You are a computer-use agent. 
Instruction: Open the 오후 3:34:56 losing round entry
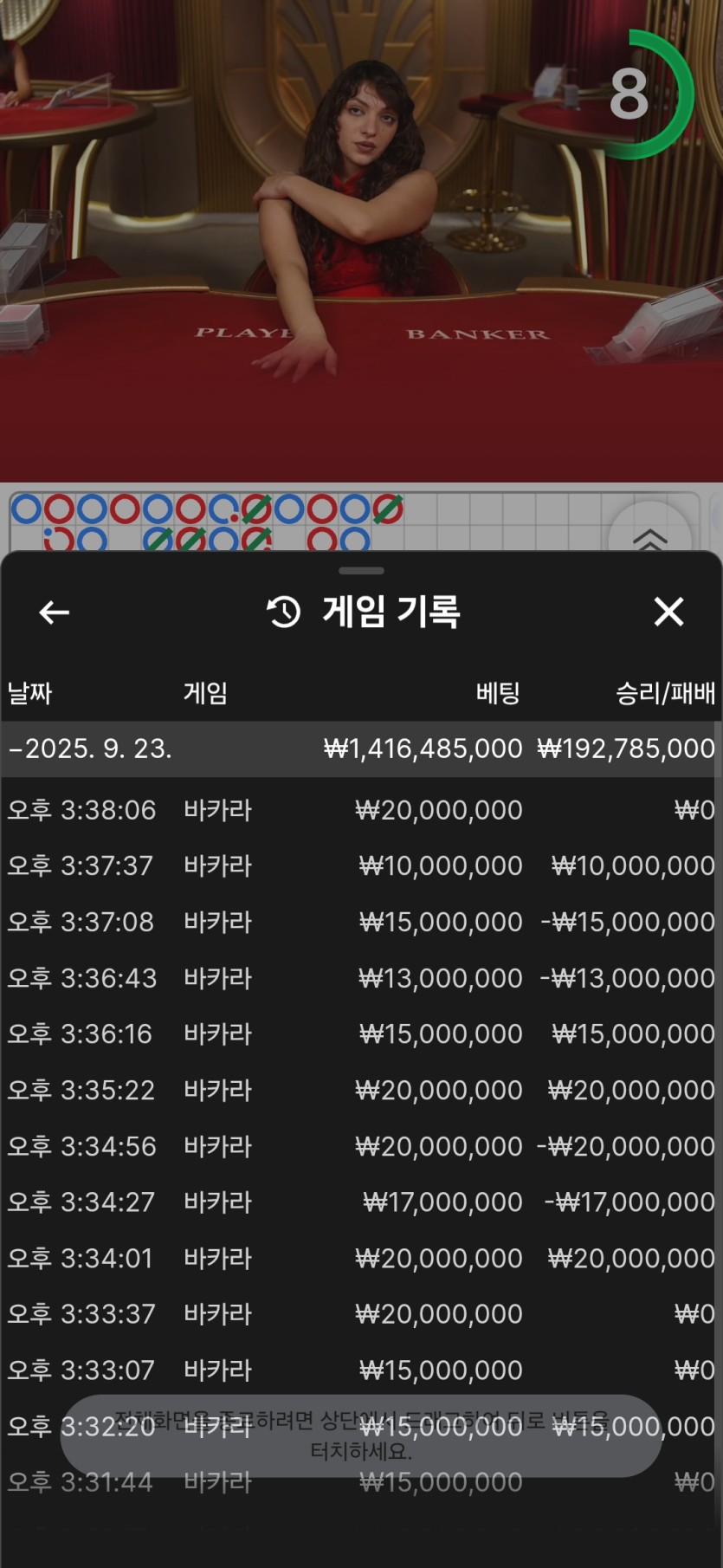click(361, 1146)
